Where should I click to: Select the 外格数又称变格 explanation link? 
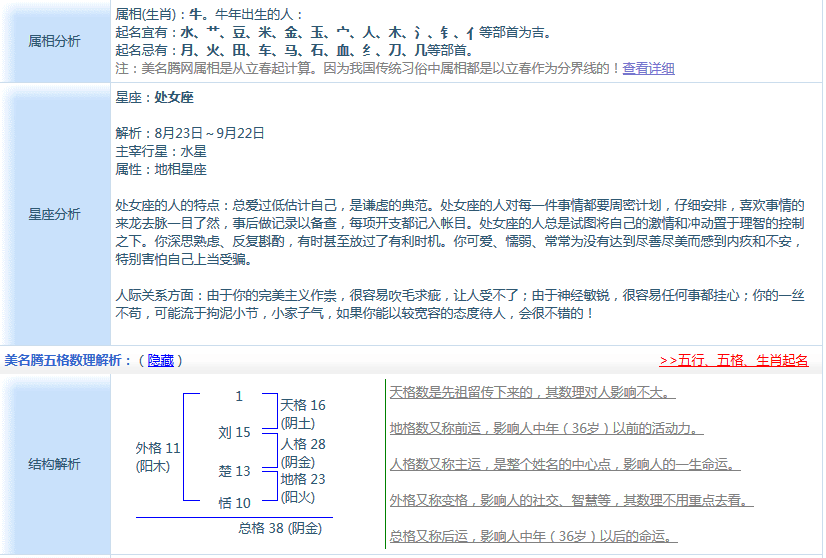click(x=571, y=500)
